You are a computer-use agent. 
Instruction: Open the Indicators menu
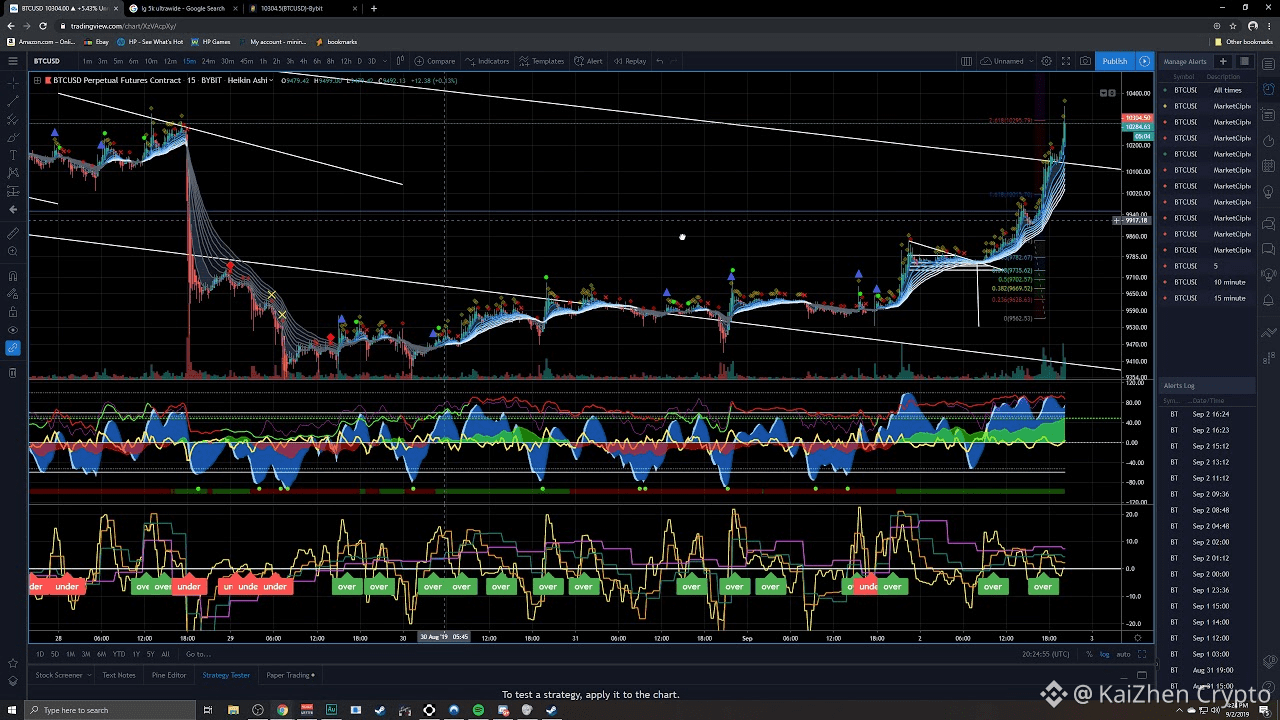coord(487,61)
